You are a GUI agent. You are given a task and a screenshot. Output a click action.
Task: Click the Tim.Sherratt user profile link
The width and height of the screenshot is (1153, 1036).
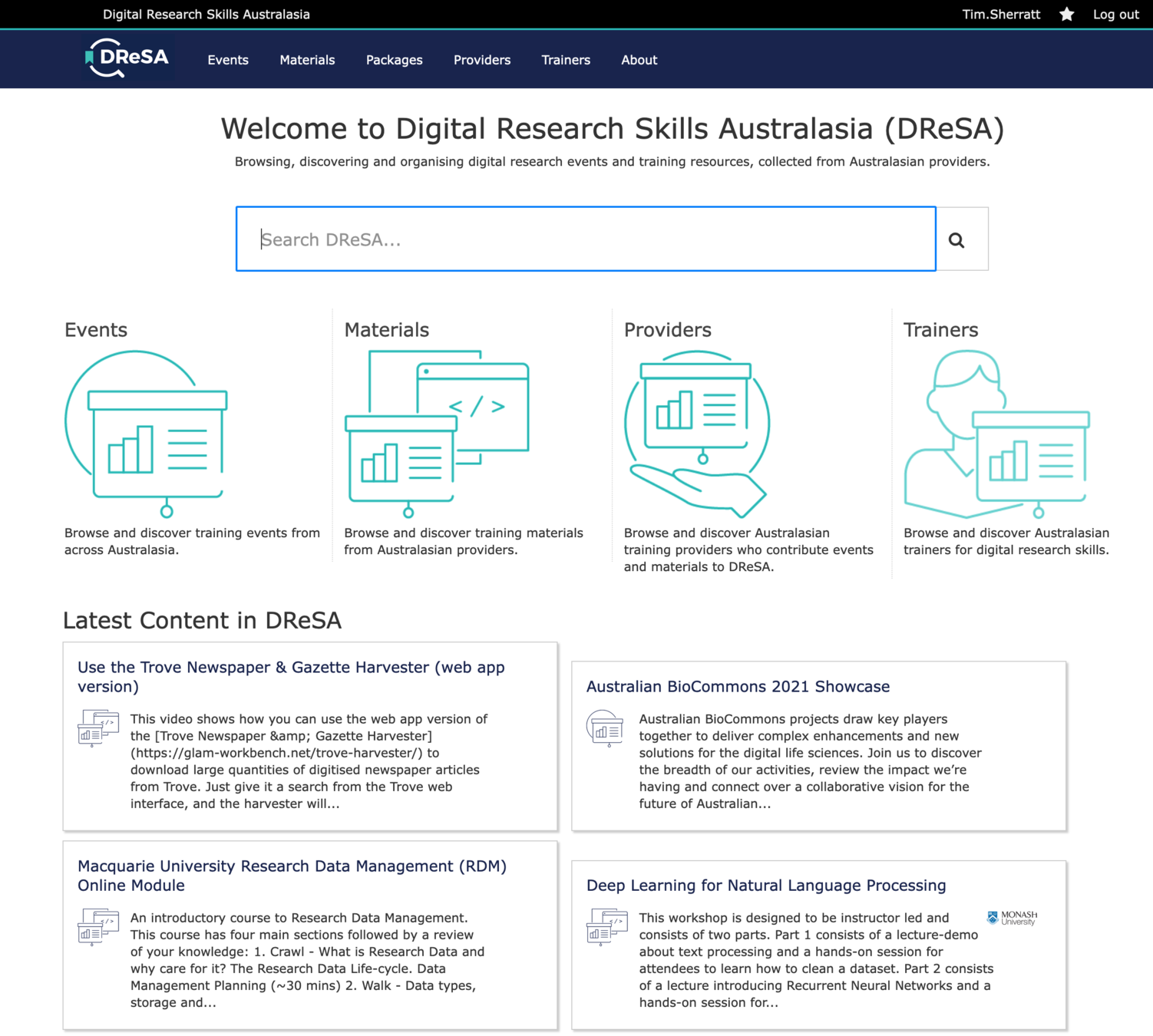tap(1001, 15)
